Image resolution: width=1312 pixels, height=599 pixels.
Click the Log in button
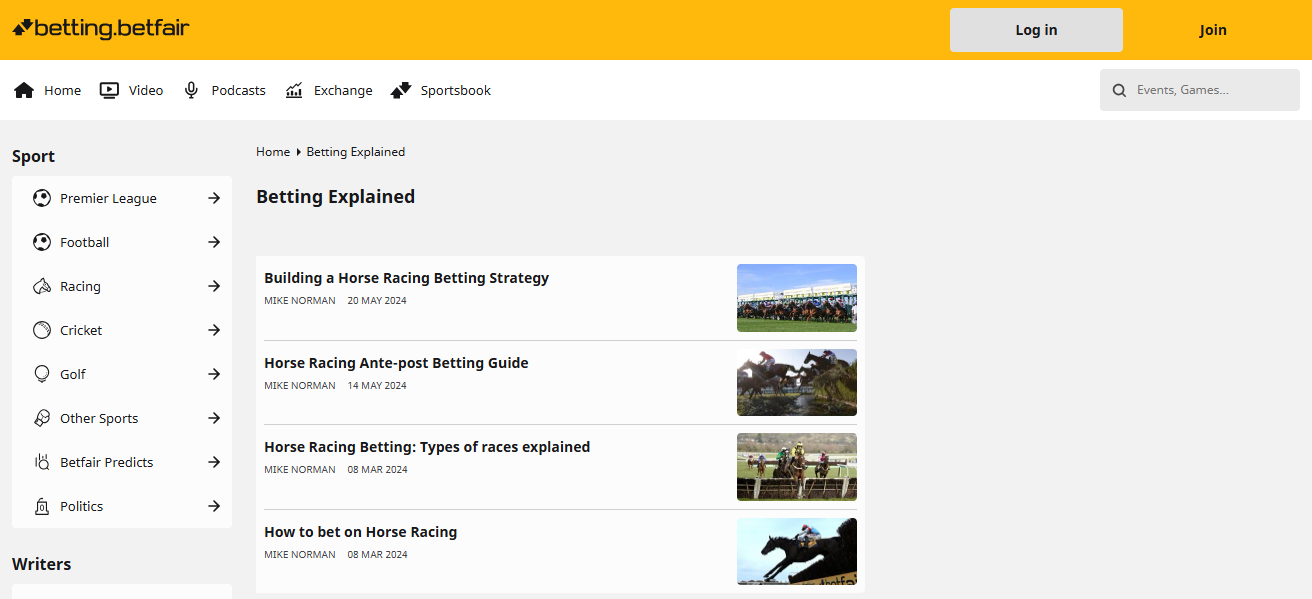click(1036, 30)
